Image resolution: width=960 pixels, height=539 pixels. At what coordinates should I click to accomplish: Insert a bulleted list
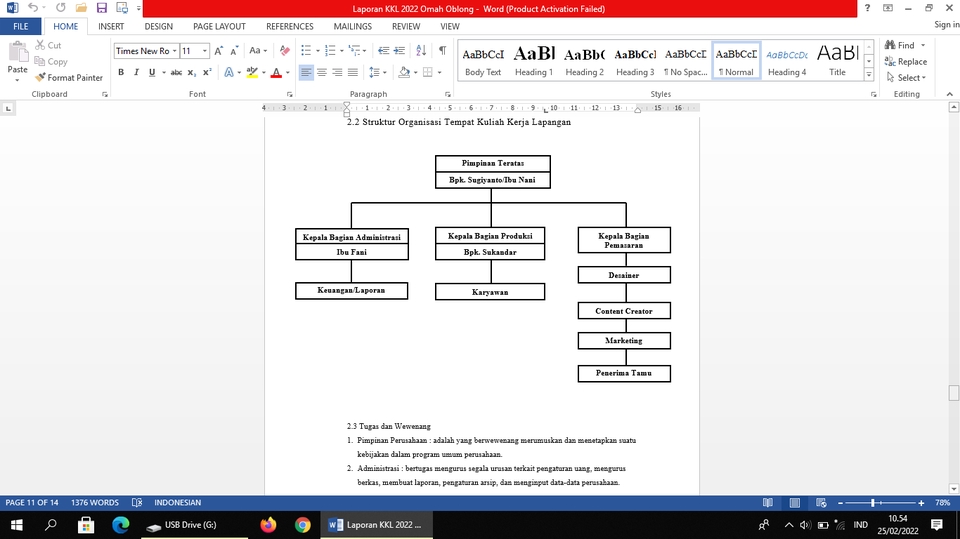coord(306,51)
